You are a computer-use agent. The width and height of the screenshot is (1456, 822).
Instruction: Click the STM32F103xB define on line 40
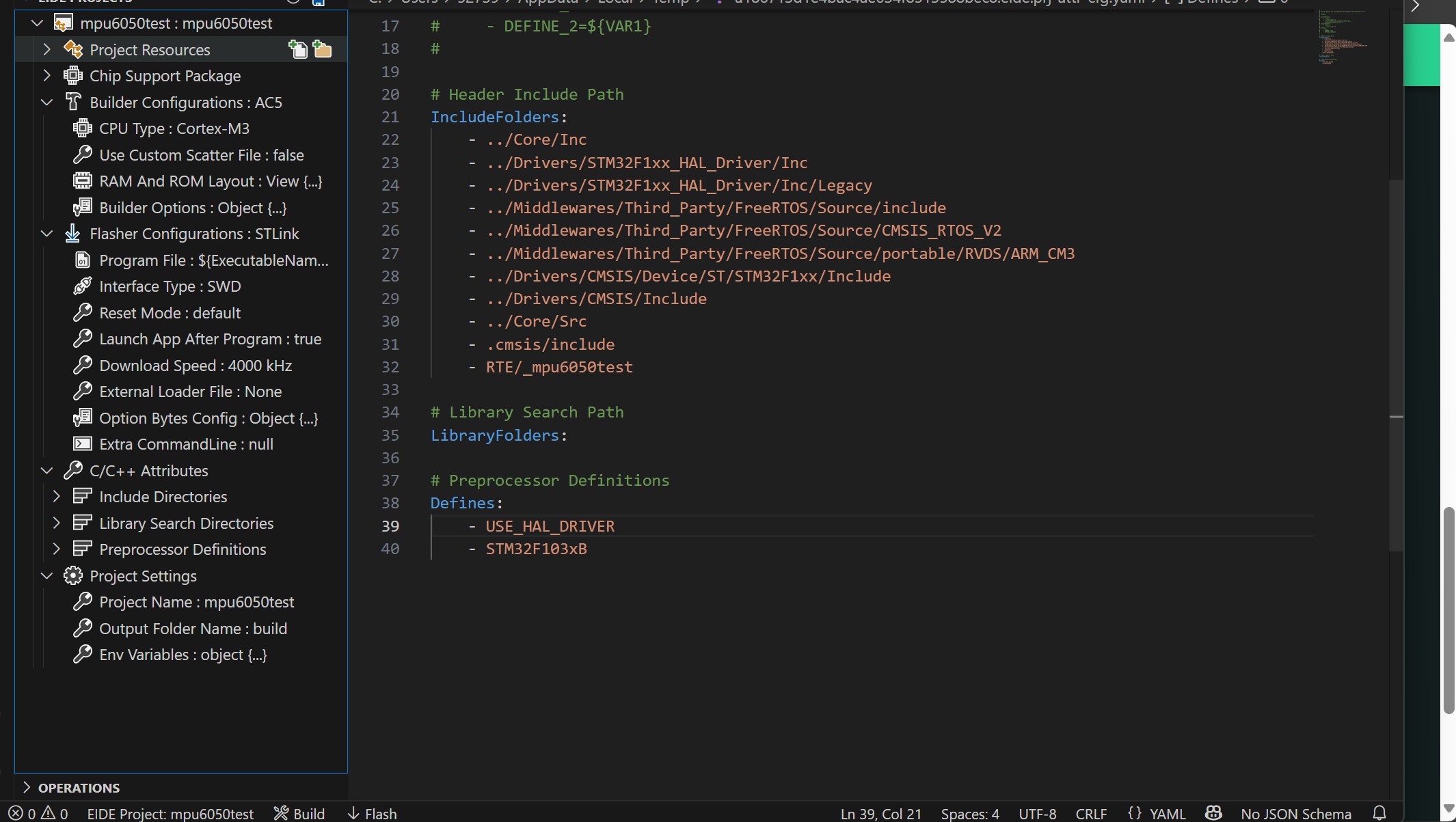pos(536,548)
